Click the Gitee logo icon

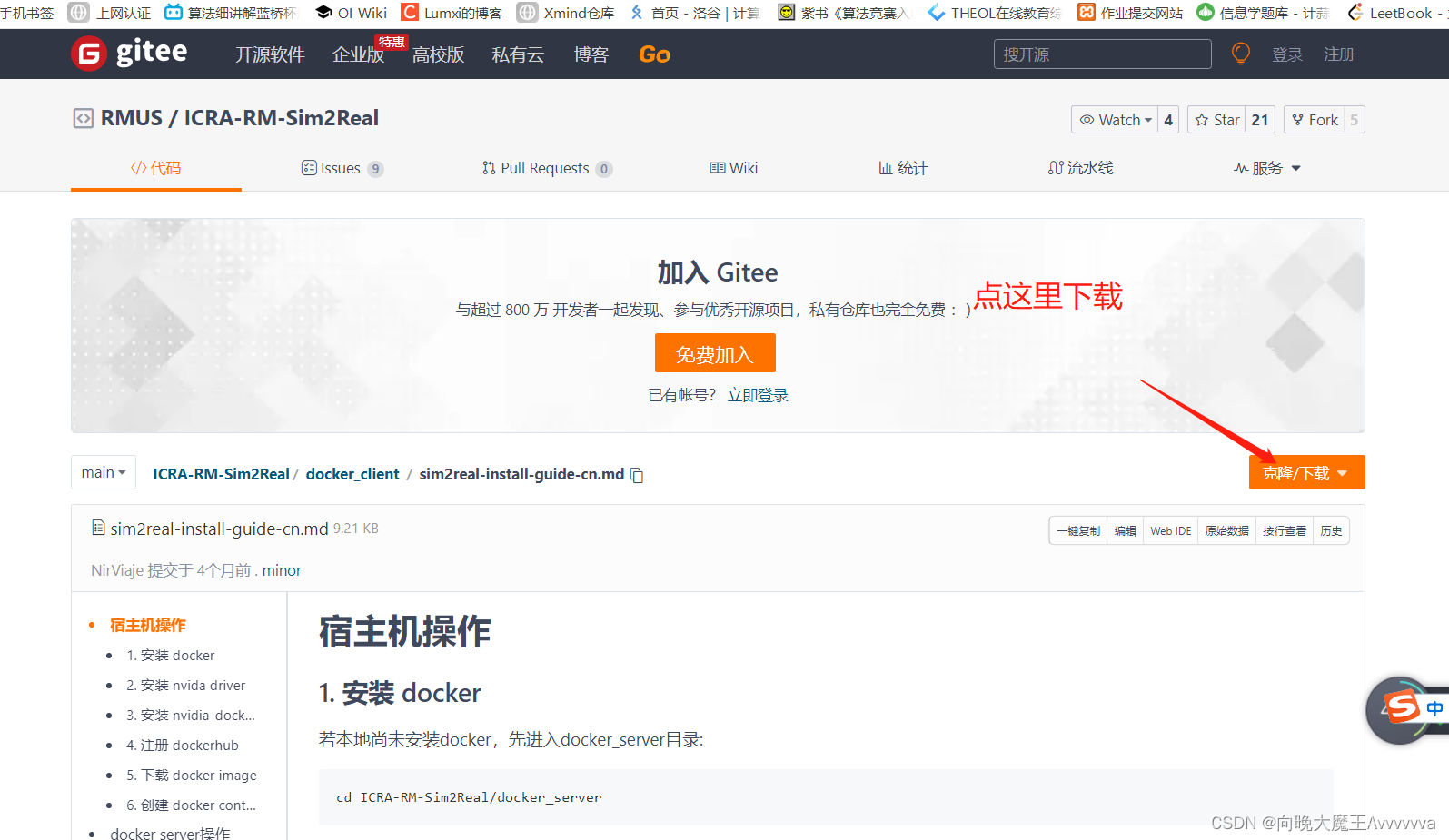pos(88,54)
